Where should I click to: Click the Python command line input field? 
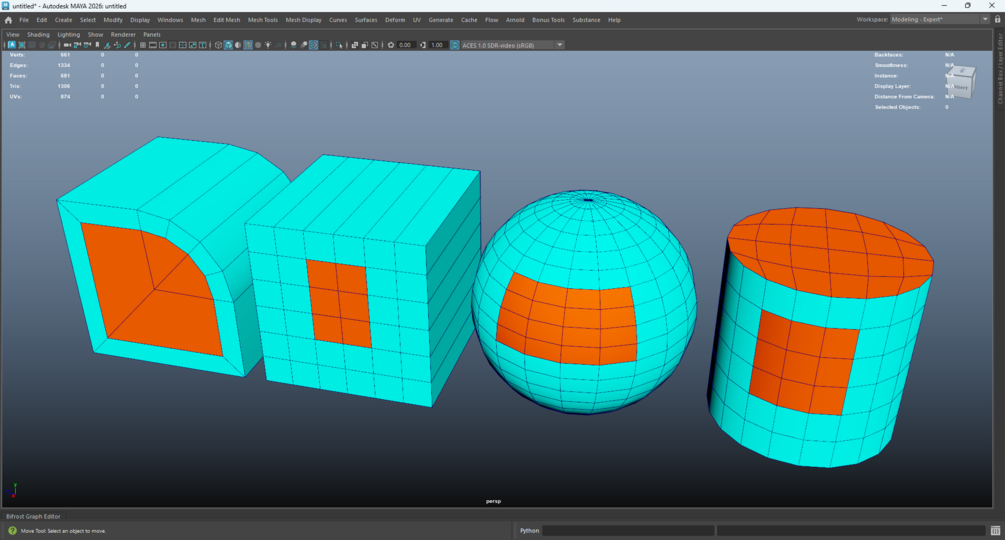(628, 530)
